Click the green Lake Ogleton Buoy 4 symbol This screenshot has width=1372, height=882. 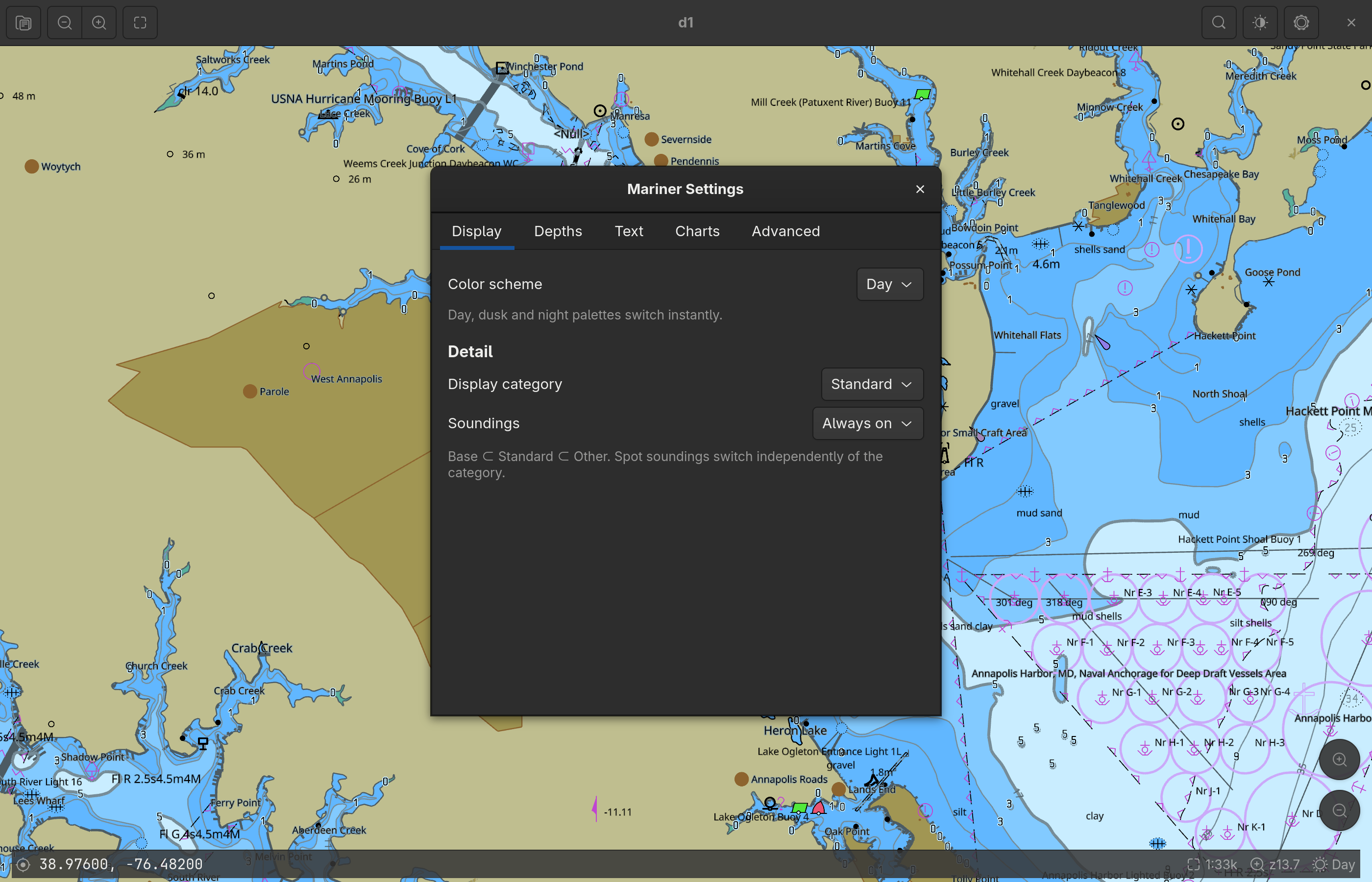[x=799, y=808]
